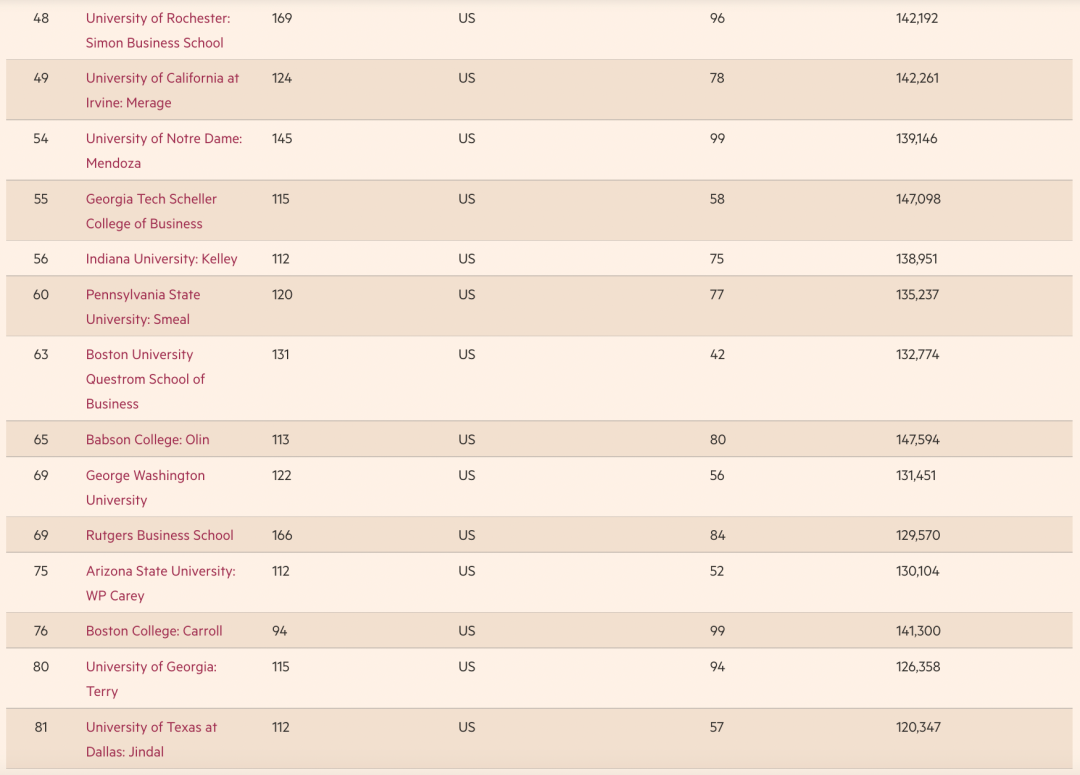The width and height of the screenshot is (1080, 775).
Task: Open Boston University Questrom School of Business
Action: tap(139, 355)
